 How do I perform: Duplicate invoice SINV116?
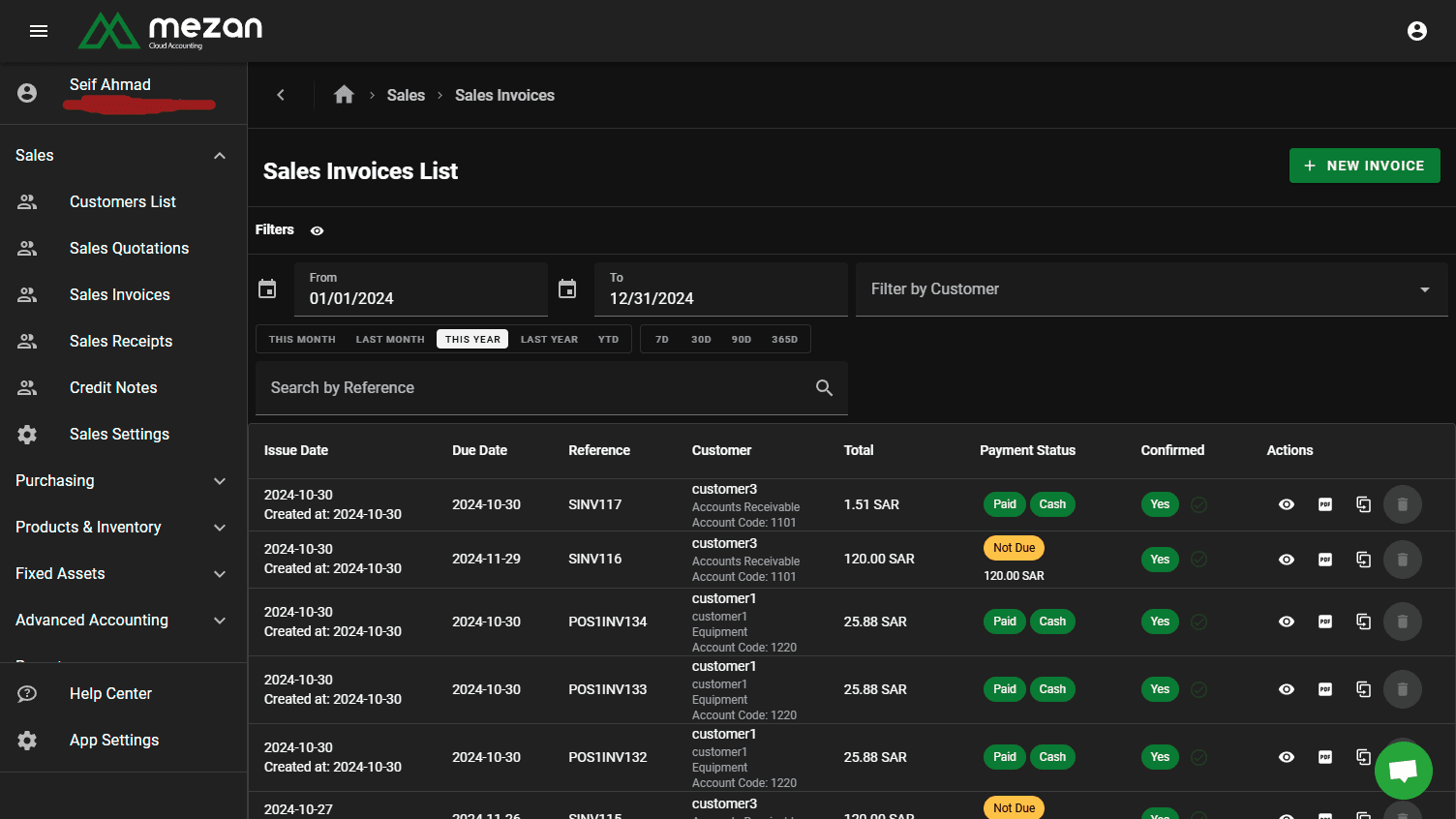click(1364, 560)
